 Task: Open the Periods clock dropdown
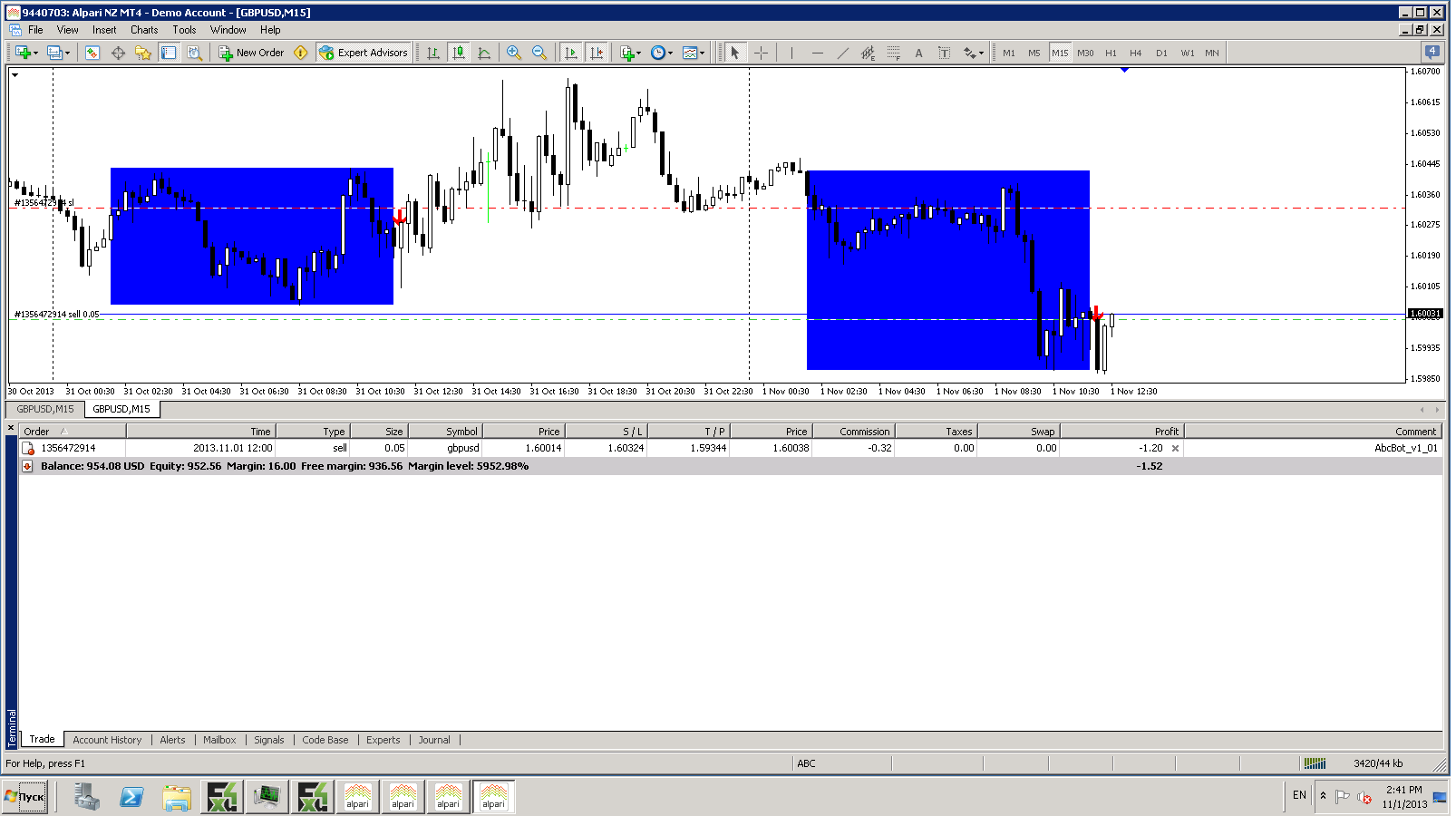pos(662,53)
